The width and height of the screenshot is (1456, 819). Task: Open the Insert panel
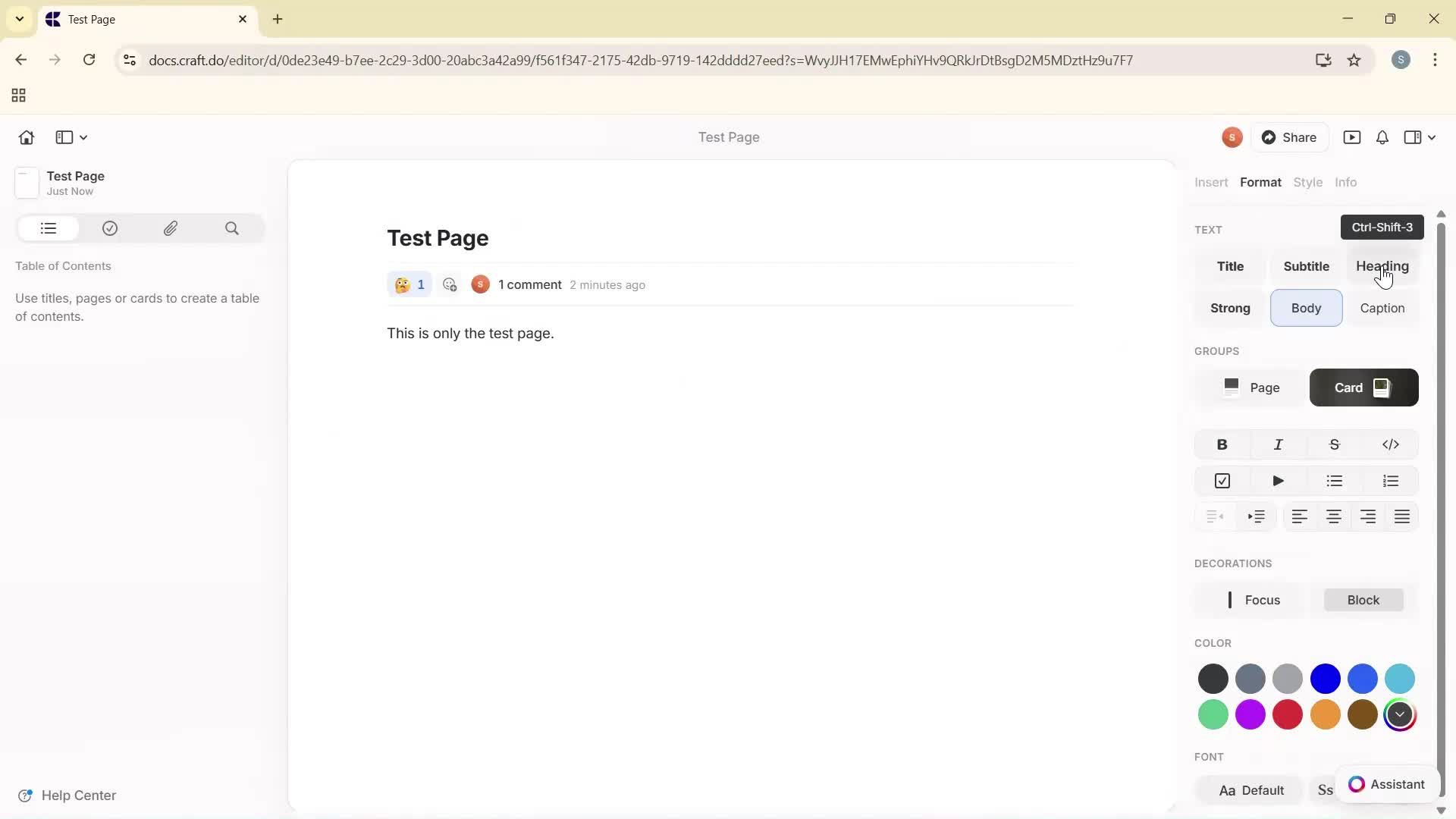1210,182
